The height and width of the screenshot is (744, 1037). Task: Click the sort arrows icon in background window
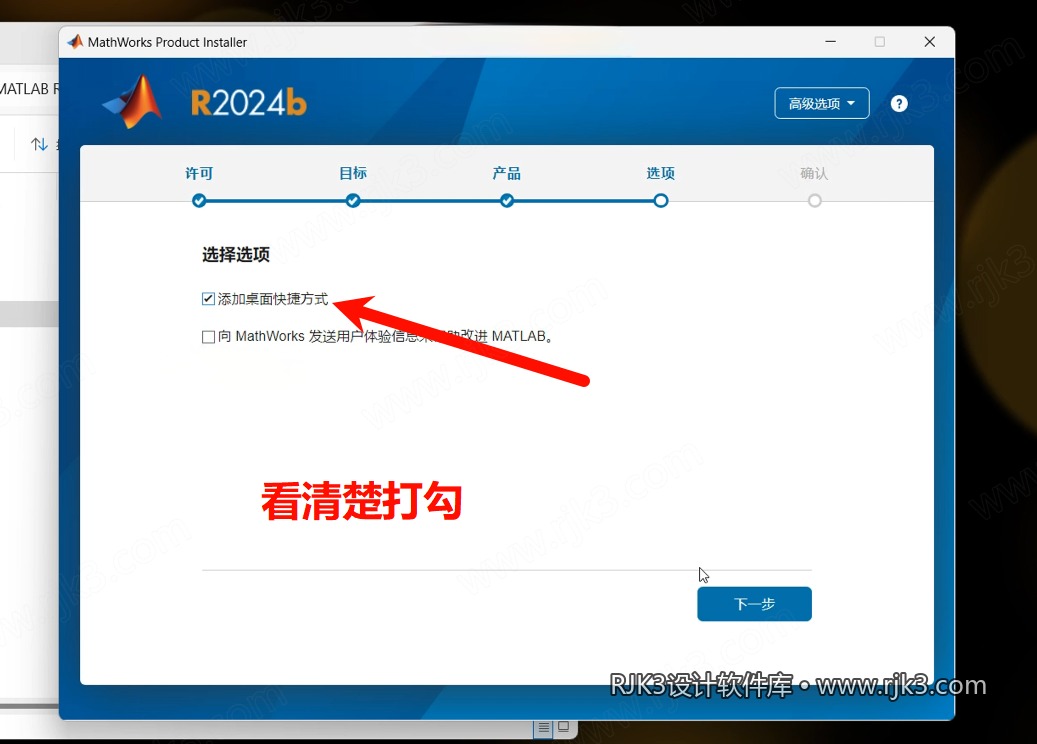coord(39,144)
